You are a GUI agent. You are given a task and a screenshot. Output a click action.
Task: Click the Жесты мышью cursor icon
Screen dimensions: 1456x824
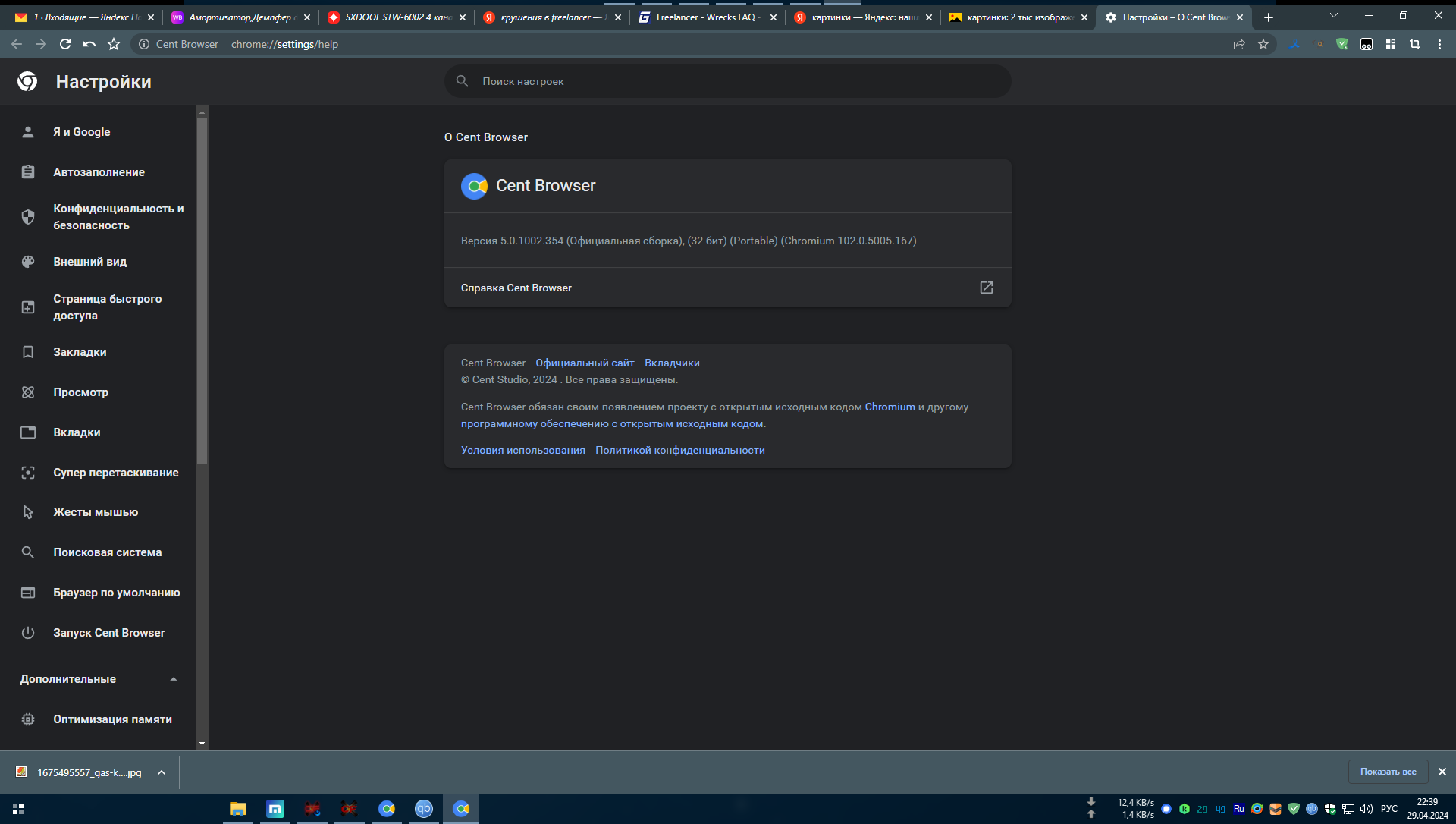[28, 512]
